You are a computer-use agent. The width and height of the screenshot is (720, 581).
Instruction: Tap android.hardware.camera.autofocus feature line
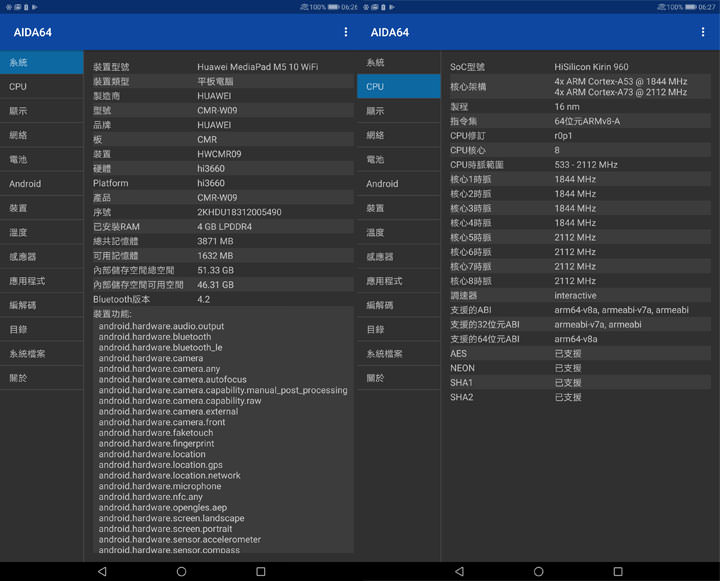(x=173, y=379)
